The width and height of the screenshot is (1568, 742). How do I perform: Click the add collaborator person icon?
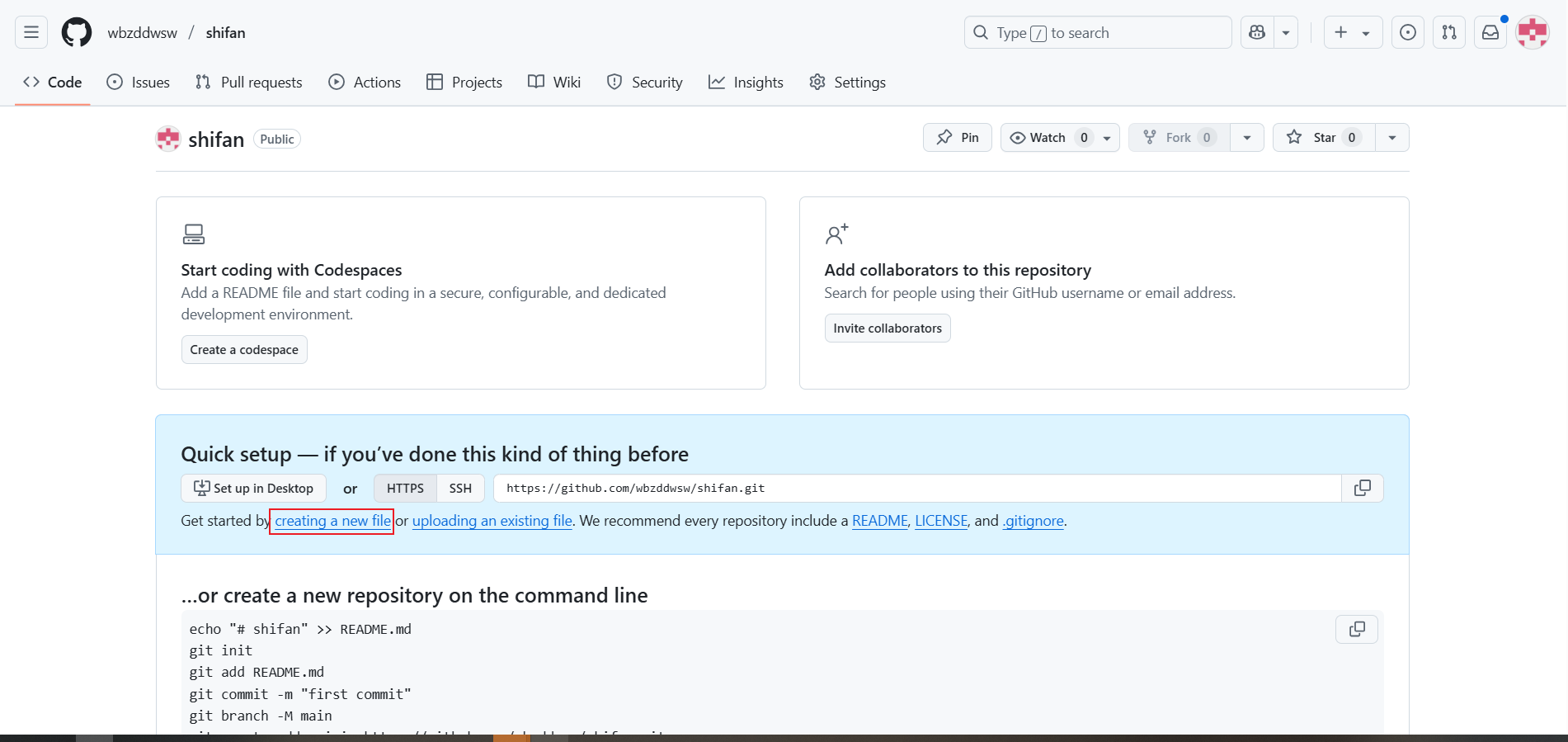coord(836,234)
